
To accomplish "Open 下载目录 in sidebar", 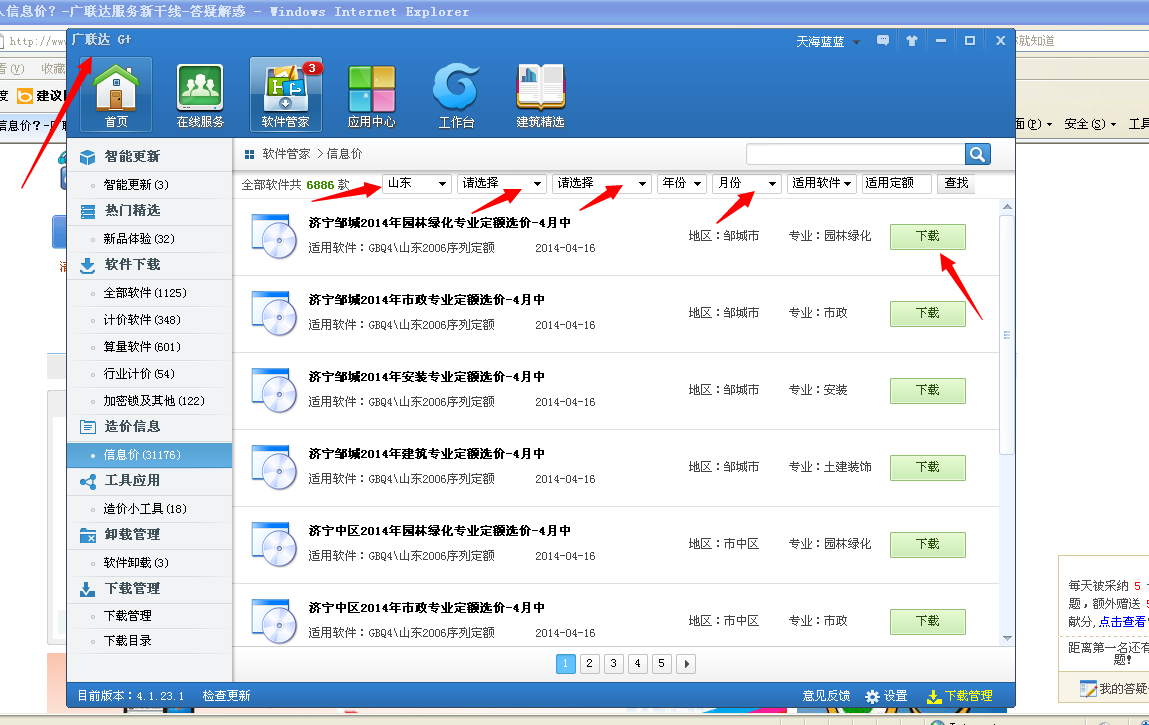I will pos(128,641).
